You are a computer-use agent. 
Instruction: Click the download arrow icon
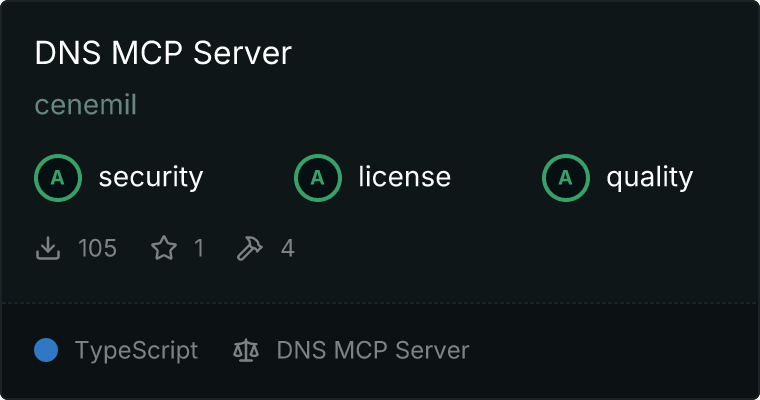[x=48, y=248]
